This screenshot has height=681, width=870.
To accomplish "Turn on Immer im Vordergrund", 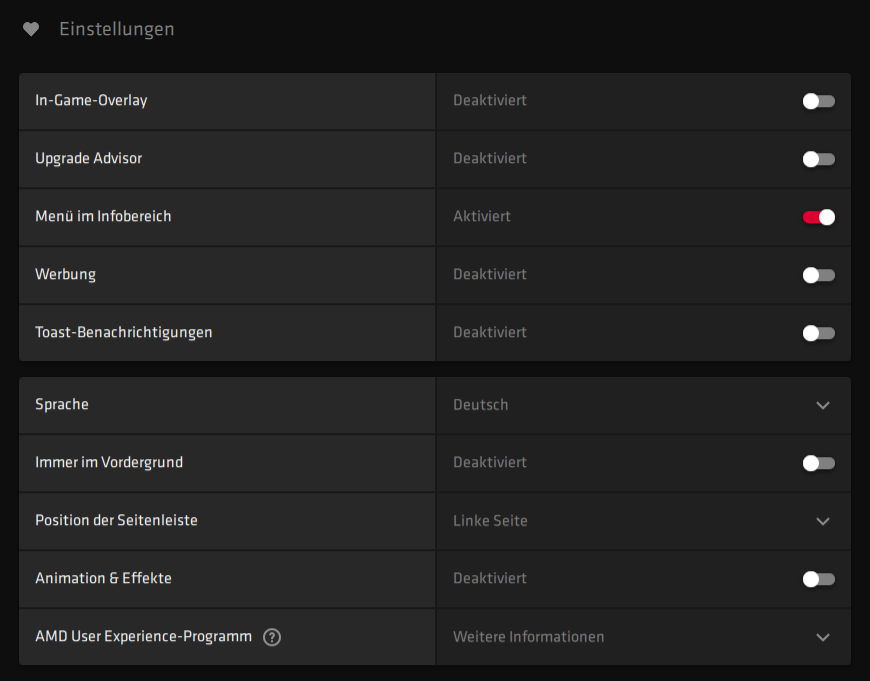I will click(817, 463).
